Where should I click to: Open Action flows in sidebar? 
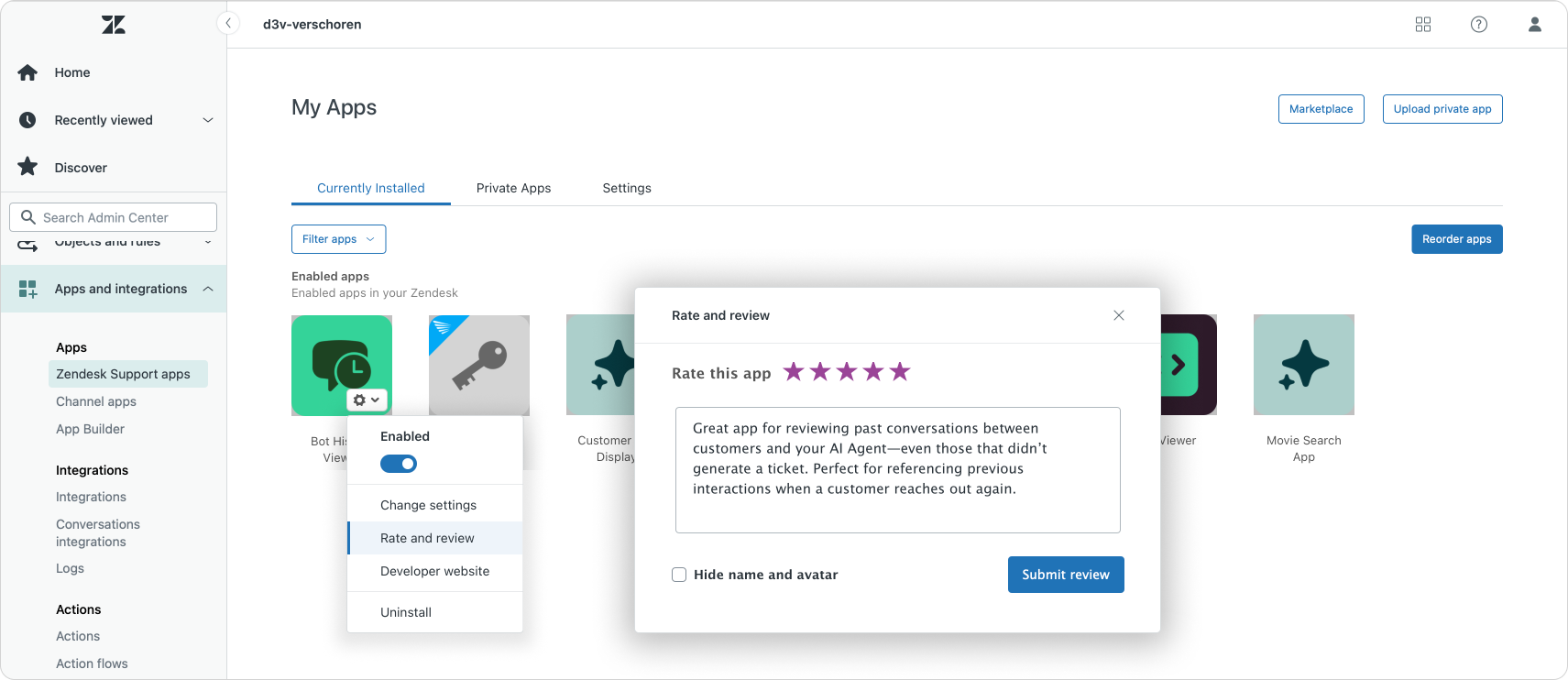point(92,664)
